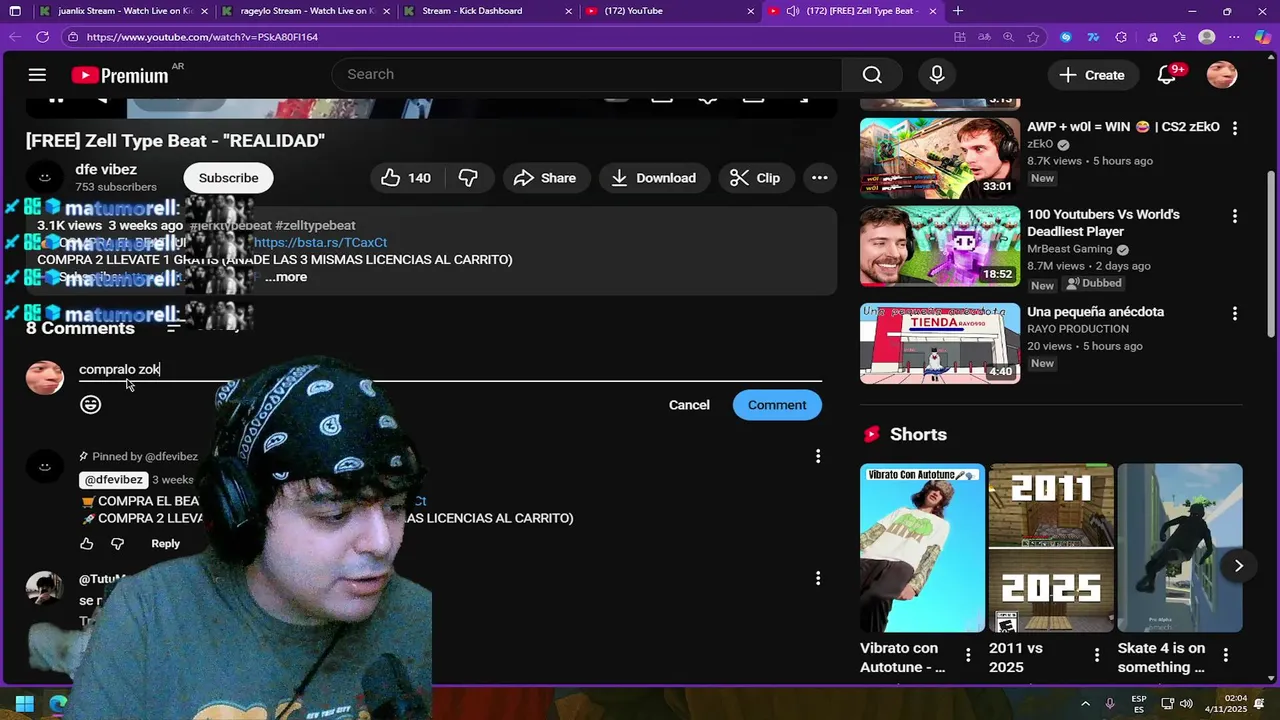Open the YouTube account avatar menu
Screen dimensions: 1280x720
point(1222,75)
